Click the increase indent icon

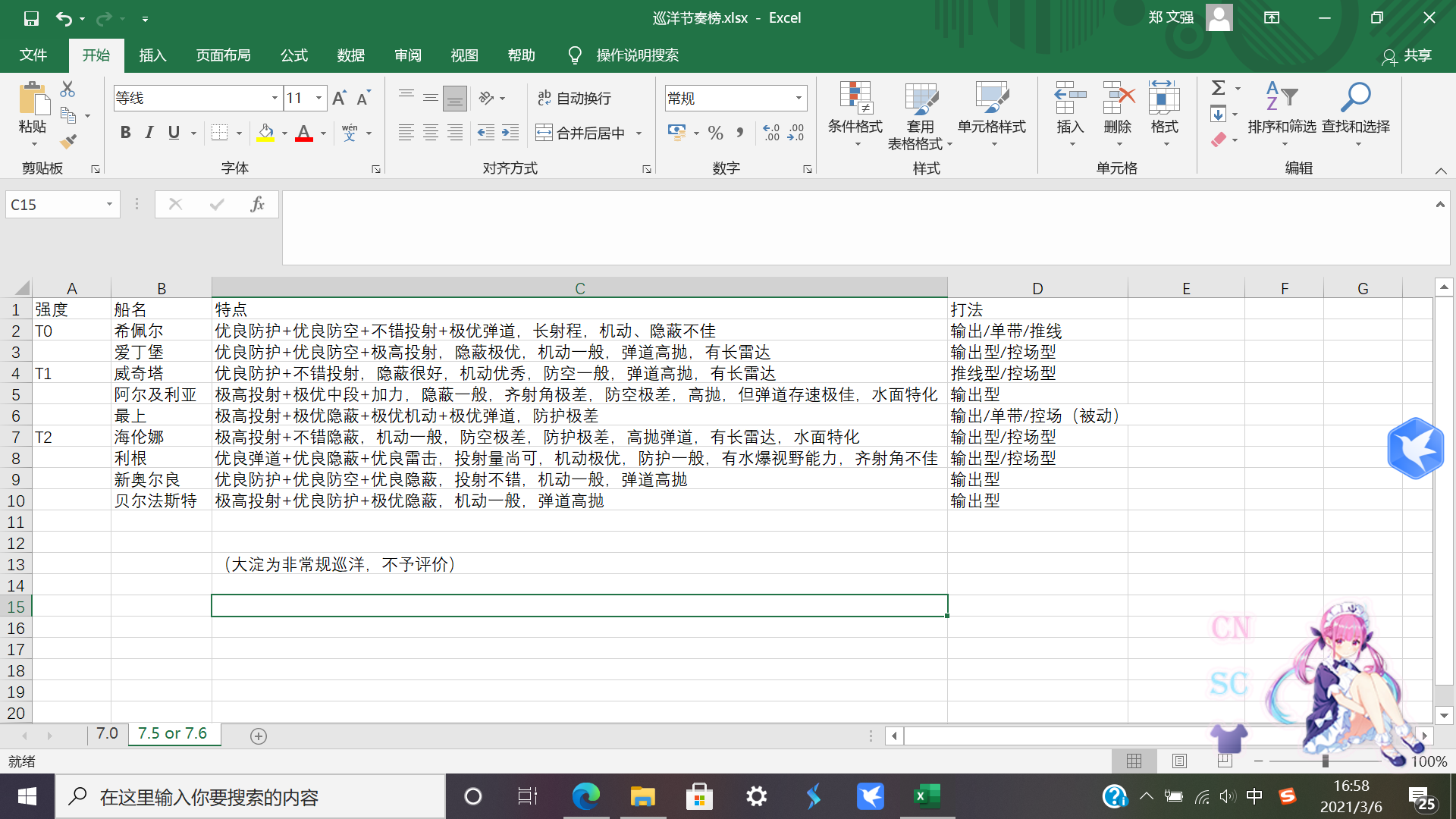coord(510,133)
